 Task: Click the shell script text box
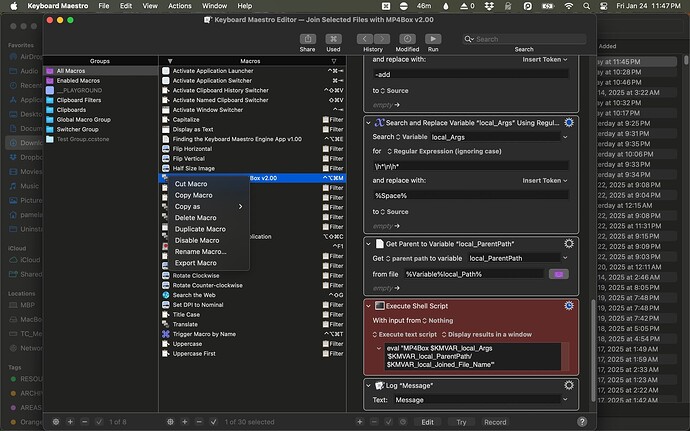coord(473,356)
